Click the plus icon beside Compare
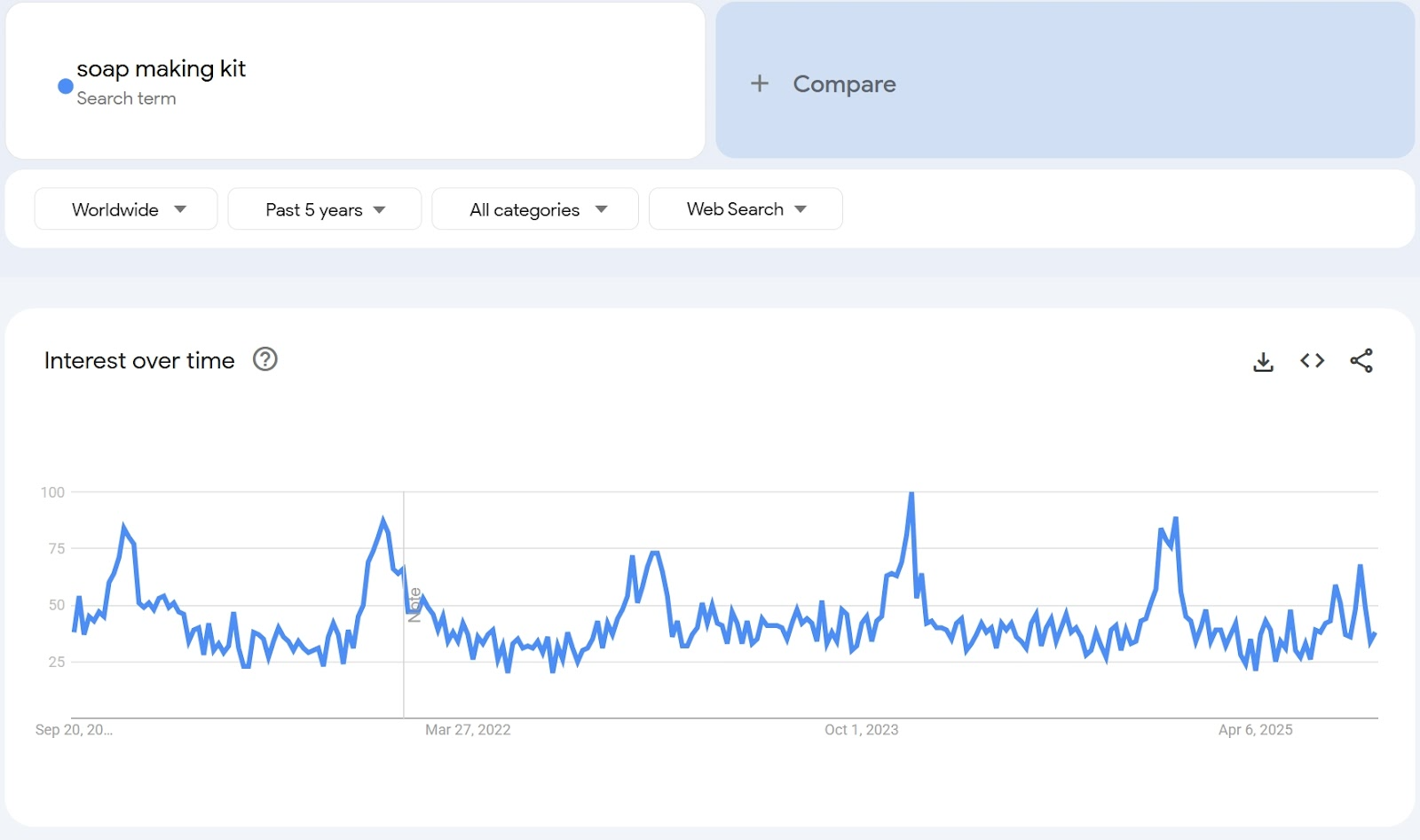Screen dimensions: 1420x840 (759, 83)
